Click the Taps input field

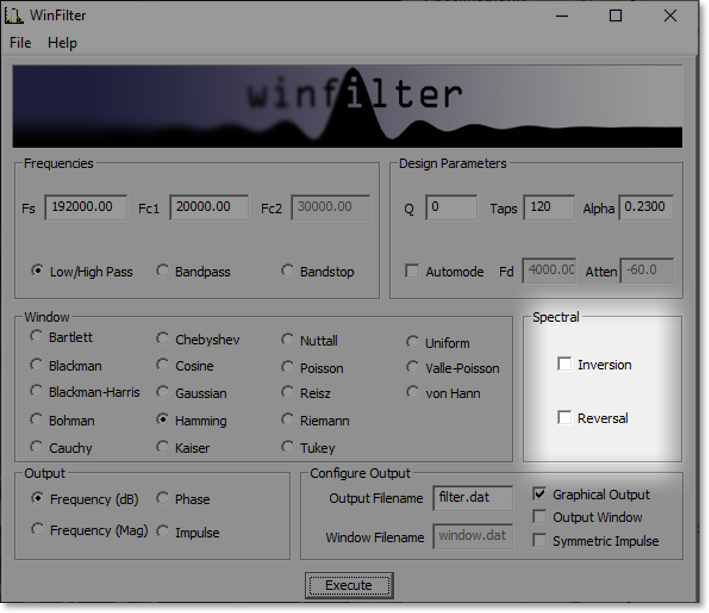548,207
